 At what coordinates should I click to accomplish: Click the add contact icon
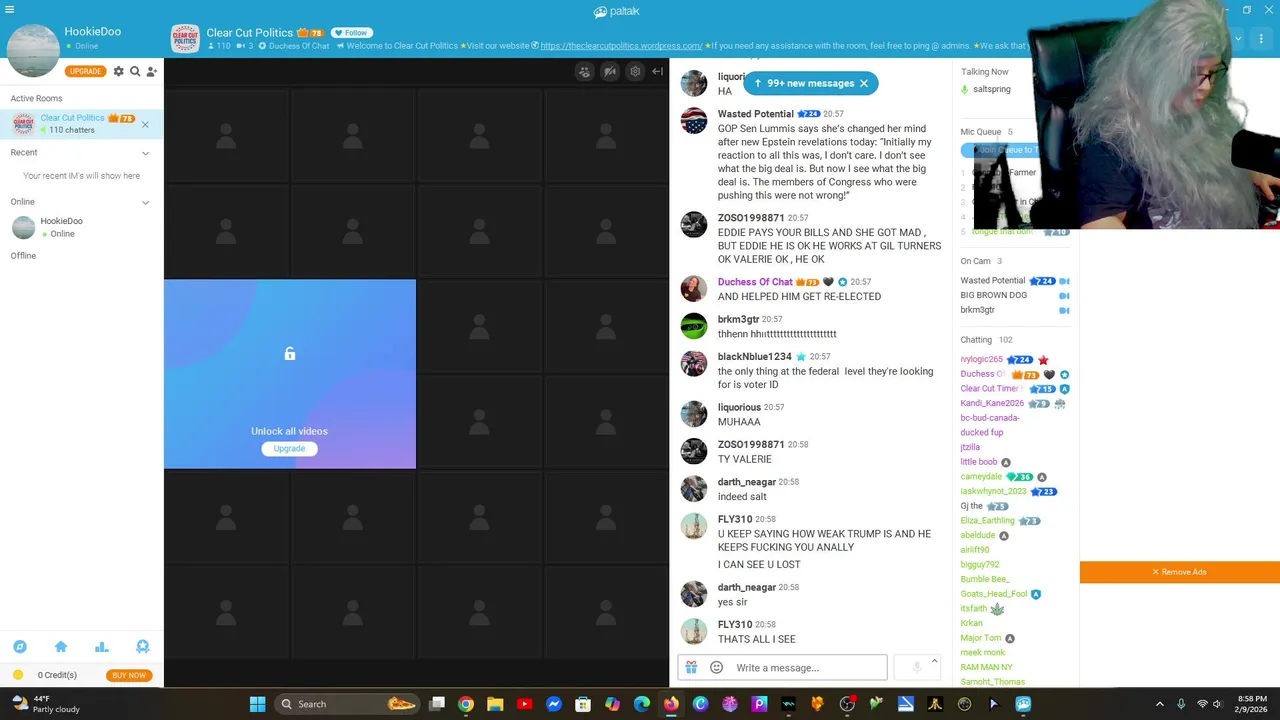click(152, 71)
